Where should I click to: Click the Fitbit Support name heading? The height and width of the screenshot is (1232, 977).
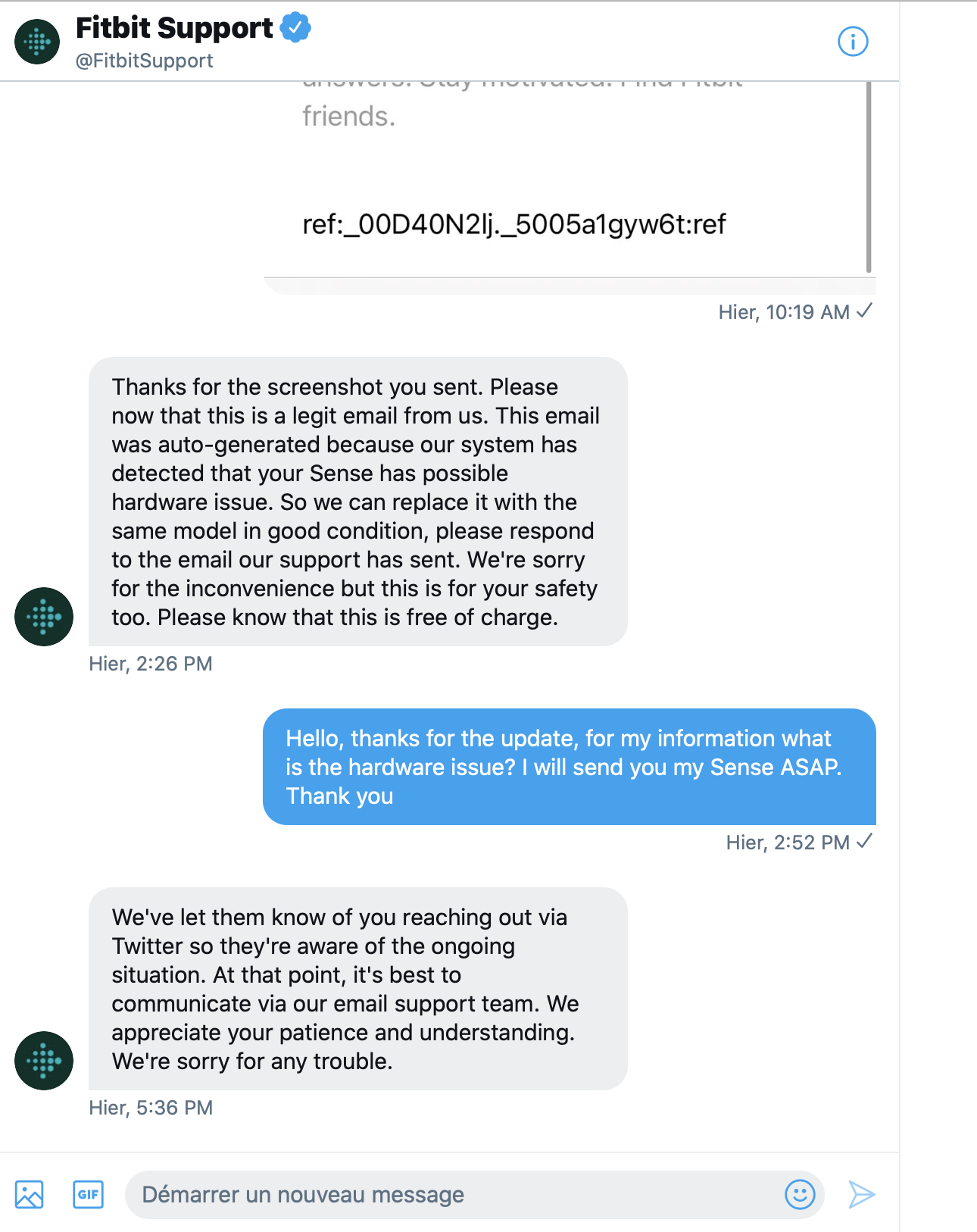point(174,28)
